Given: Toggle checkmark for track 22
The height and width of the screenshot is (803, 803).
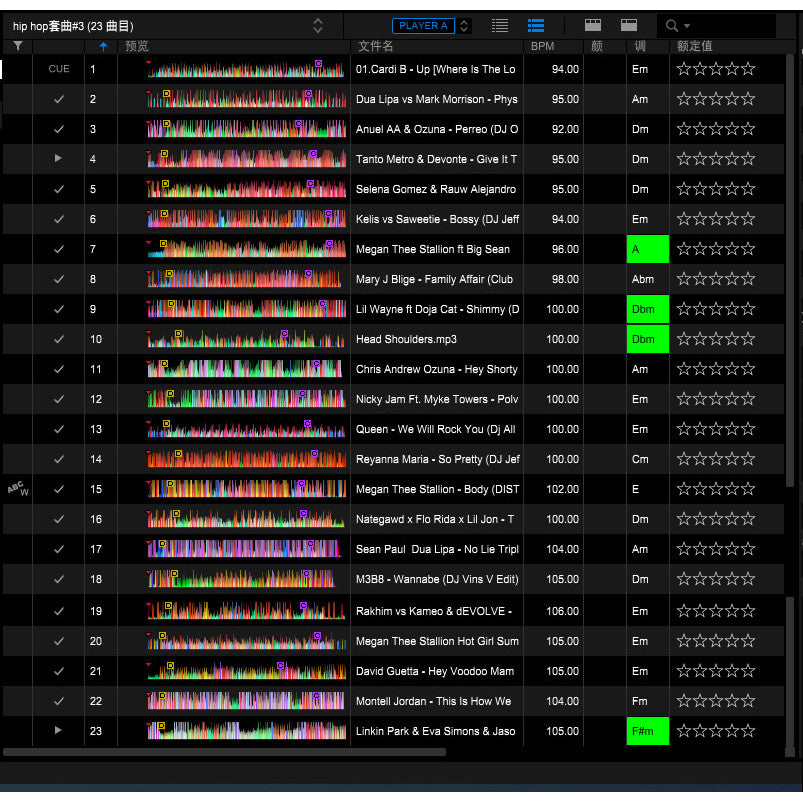Looking at the screenshot, I should (59, 701).
